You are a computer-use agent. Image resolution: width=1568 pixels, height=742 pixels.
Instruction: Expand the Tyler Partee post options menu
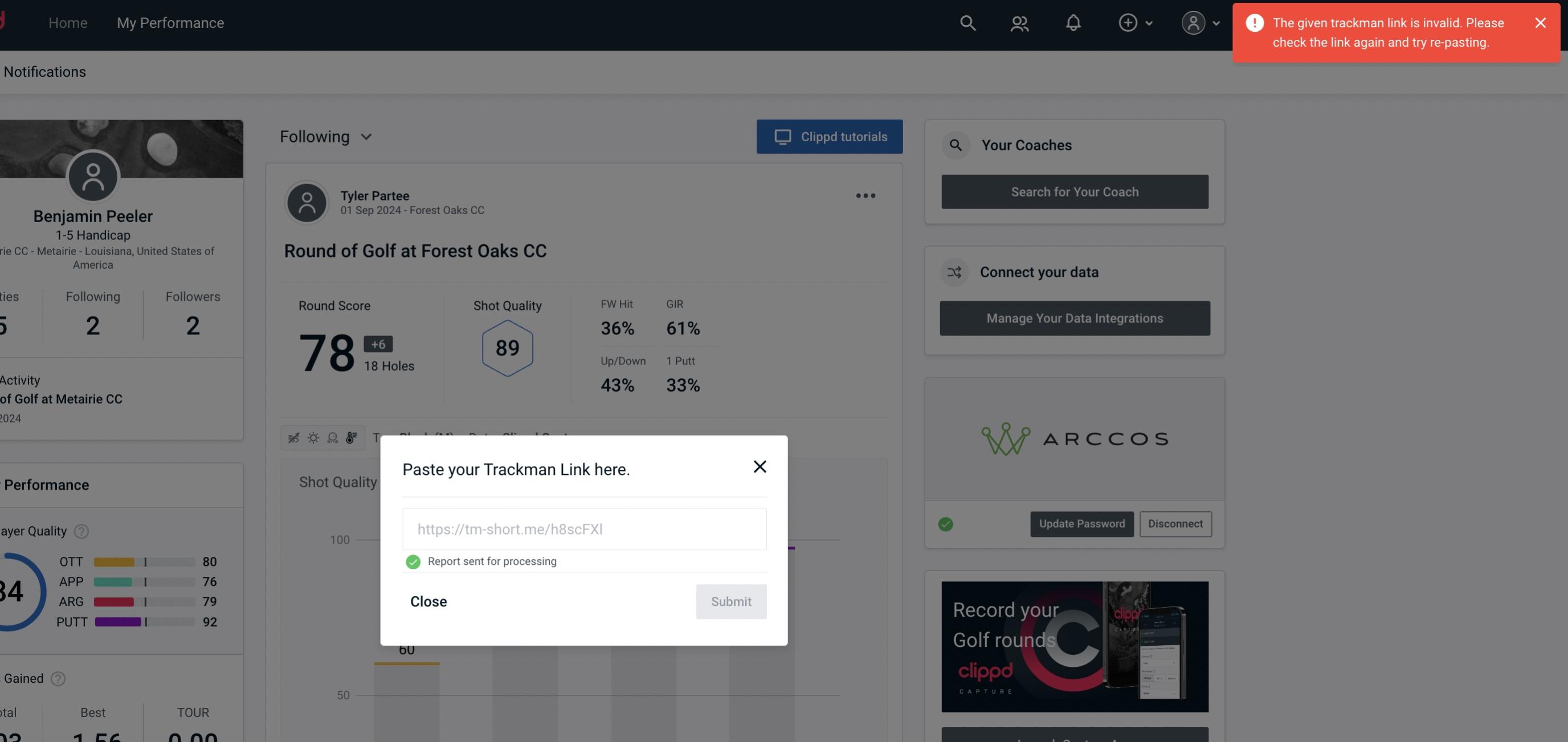point(866,196)
